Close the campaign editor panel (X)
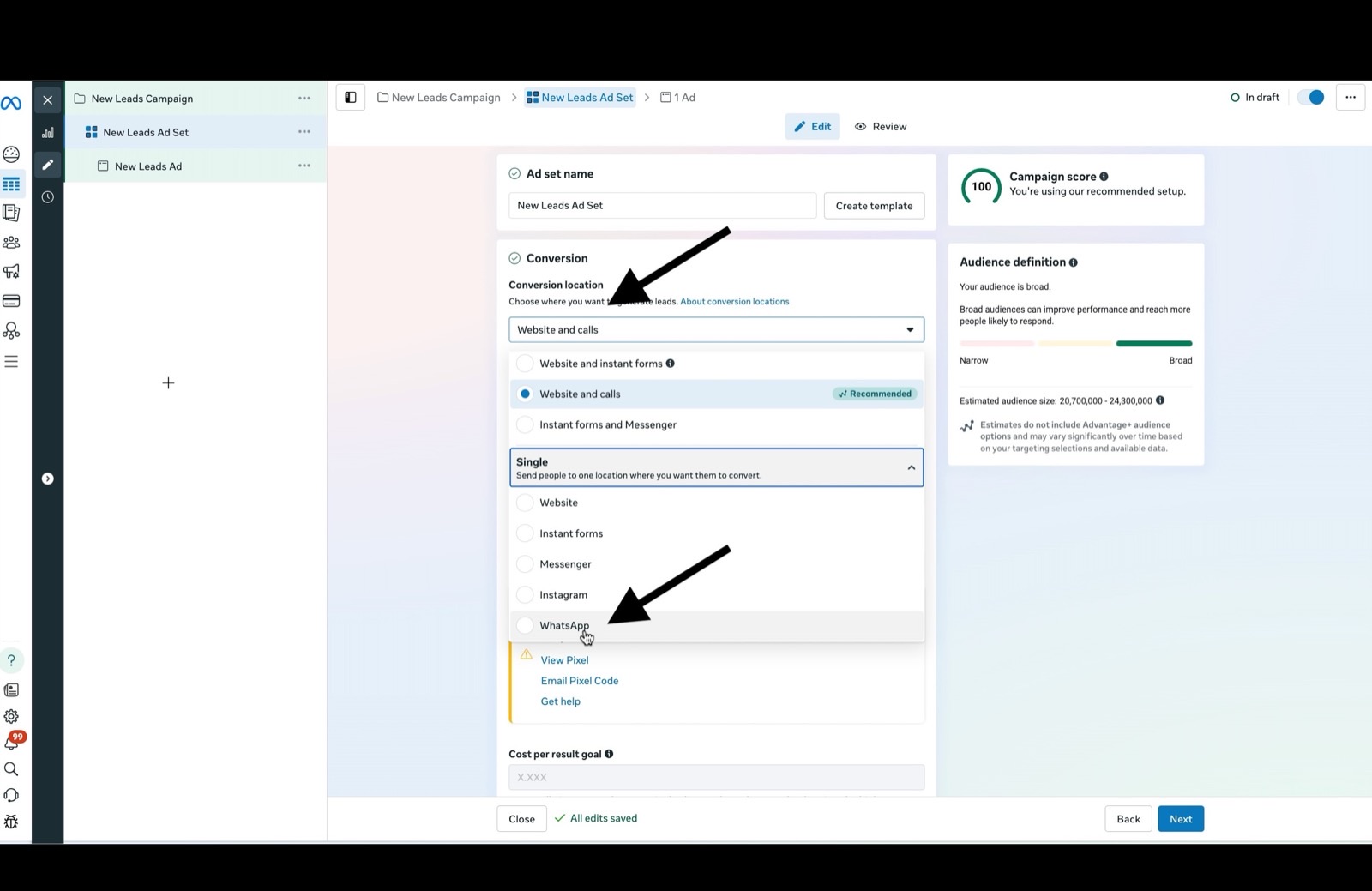This screenshot has height=891, width=1372. coord(48,100)
